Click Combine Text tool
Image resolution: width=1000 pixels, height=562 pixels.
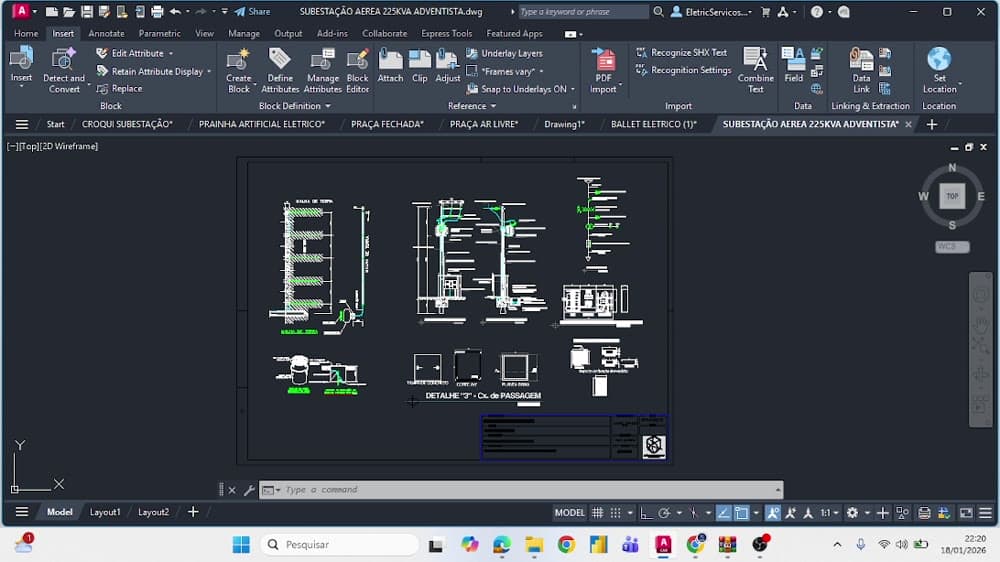tap(756, 70)
